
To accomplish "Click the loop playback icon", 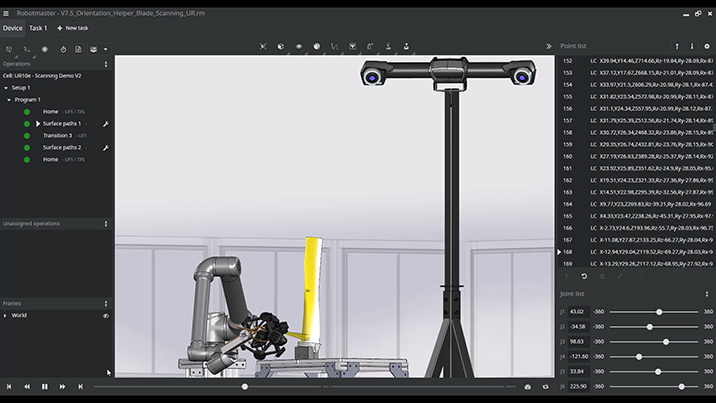I will tap(546, 386).
